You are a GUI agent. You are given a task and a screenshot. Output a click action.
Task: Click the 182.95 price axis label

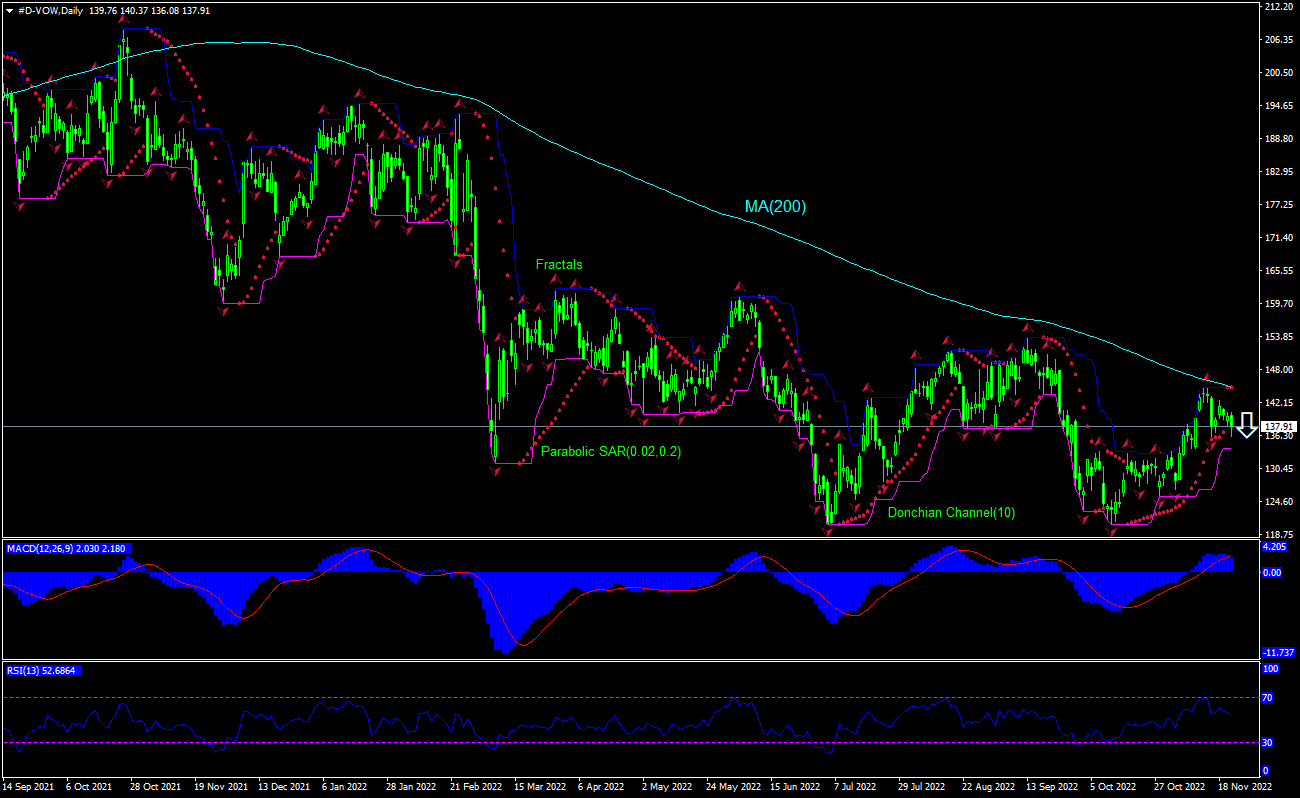pyautogui.click(x=1277, y=172)
